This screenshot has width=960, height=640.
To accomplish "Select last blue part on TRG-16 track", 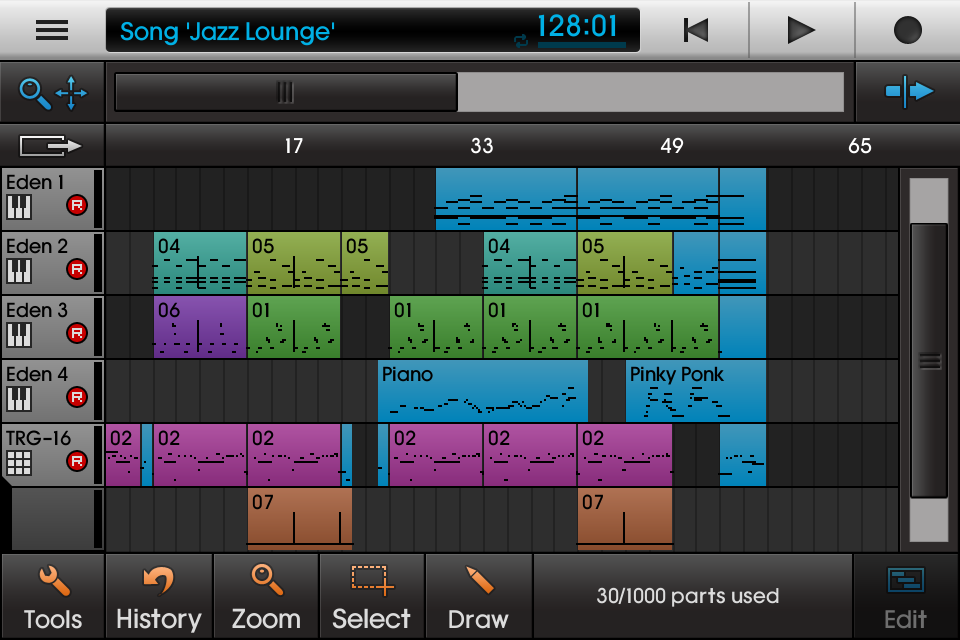I will coord(743,455).
